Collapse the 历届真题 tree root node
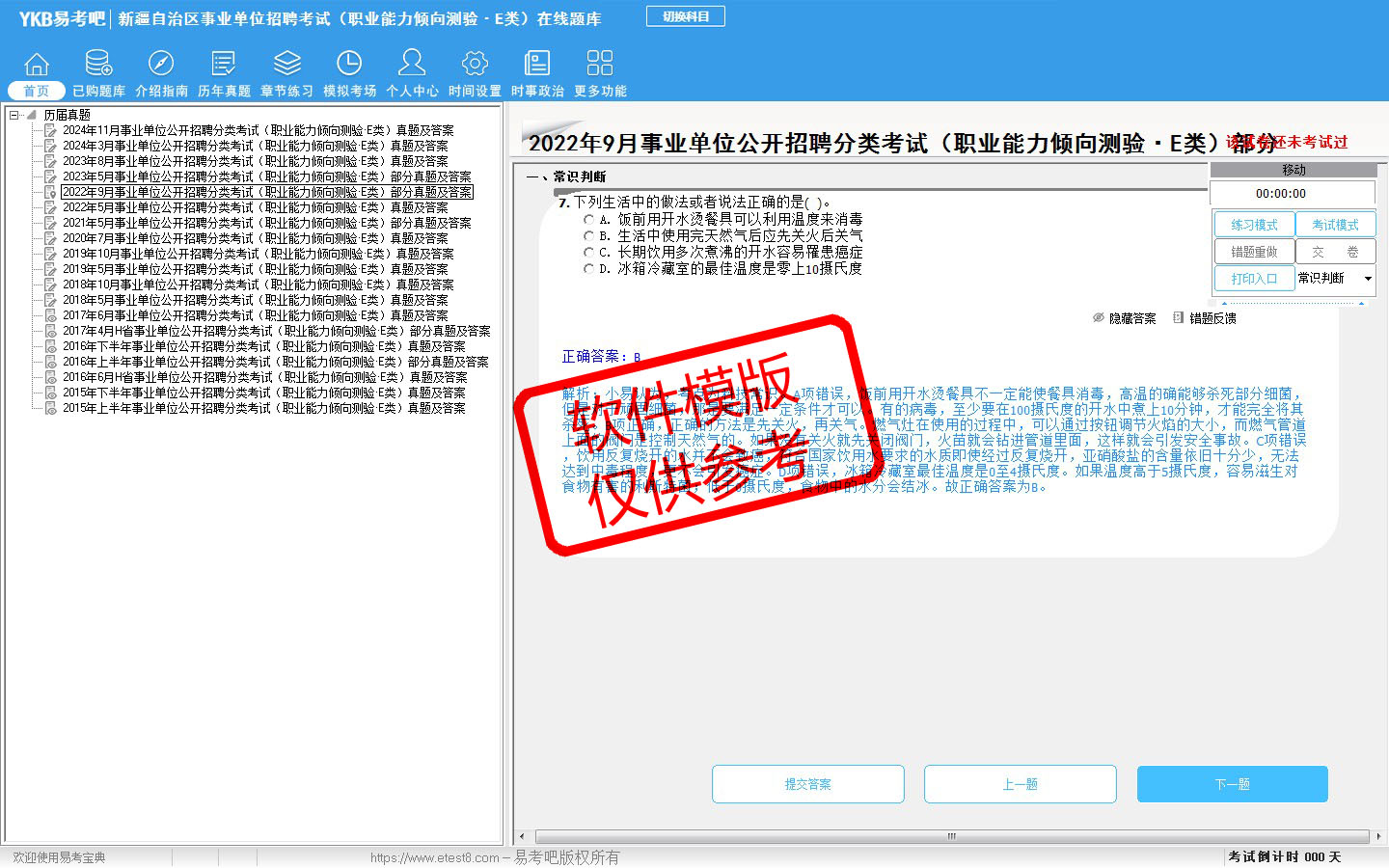The image size is (1389, 868). coord(14,115)
